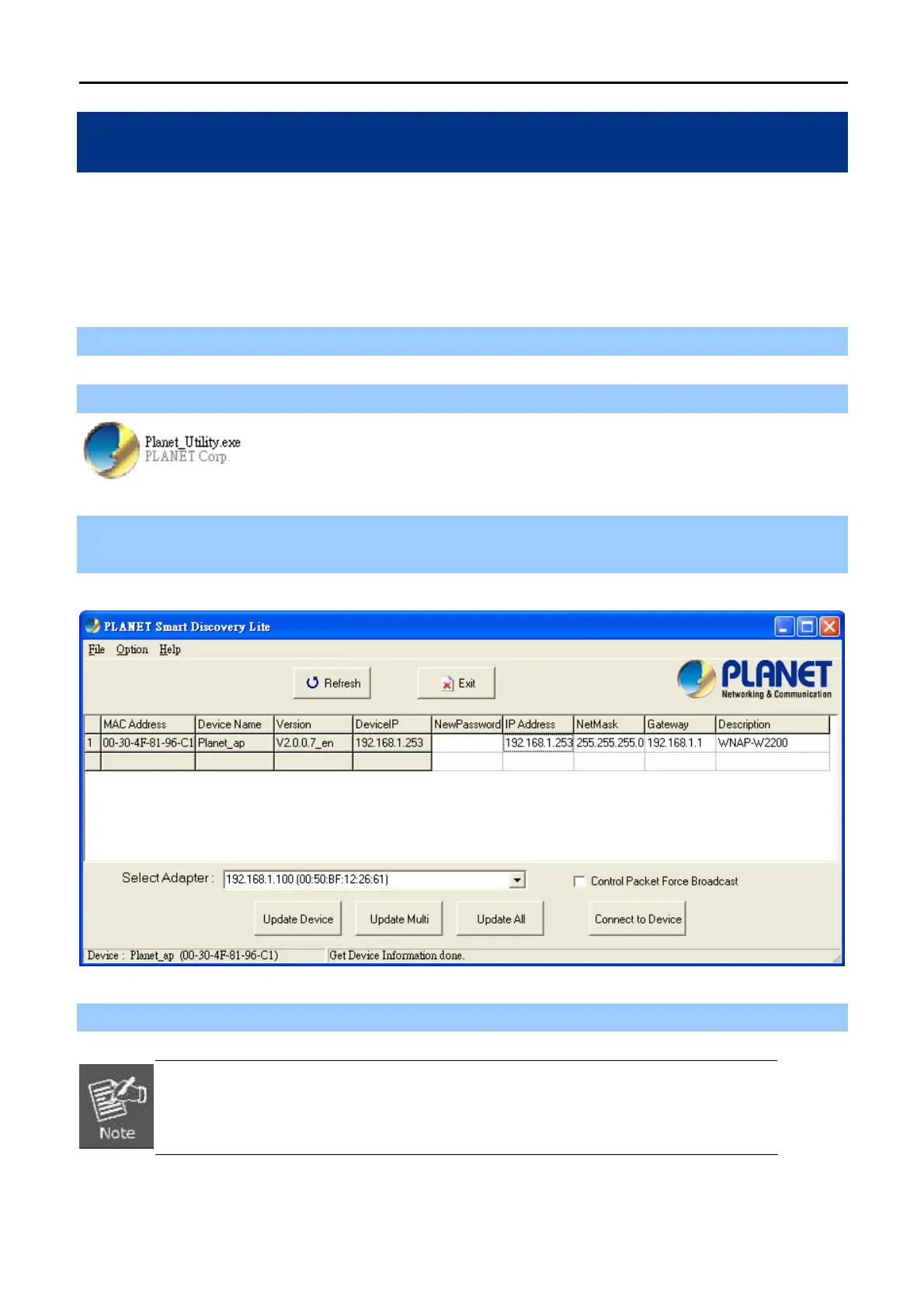Click the Select Adapter combo box field

(x=374, y=879)
